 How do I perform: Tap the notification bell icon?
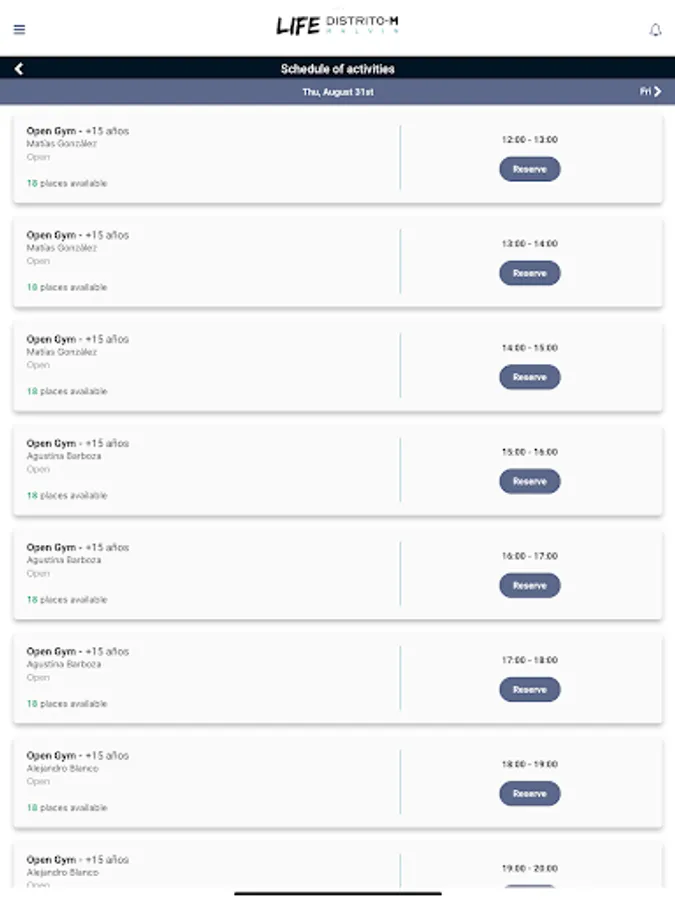[656, 30]
